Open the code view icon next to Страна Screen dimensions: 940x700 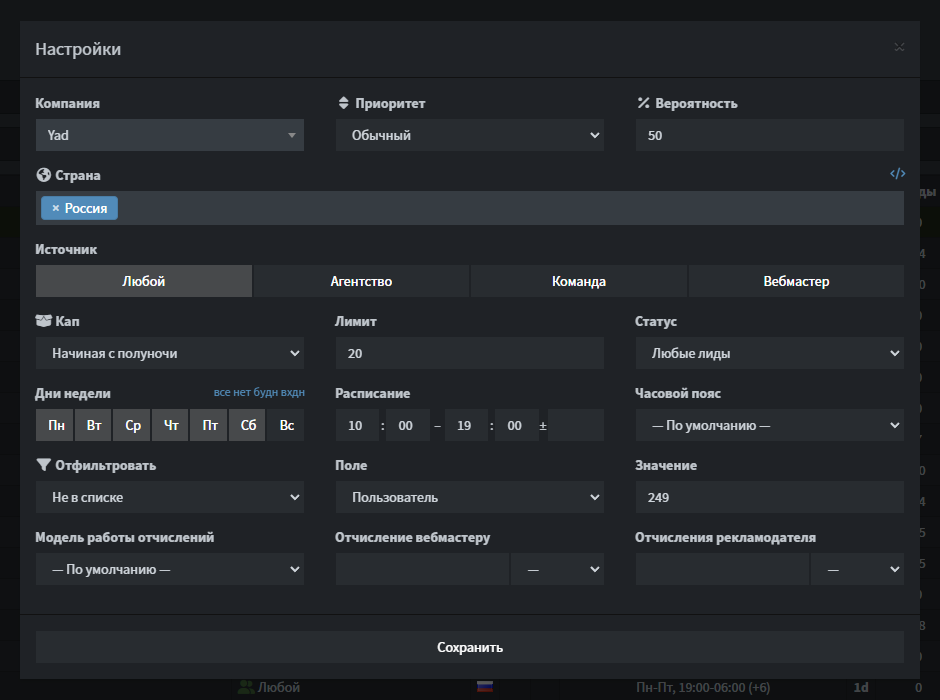click(x=897, y=174)
